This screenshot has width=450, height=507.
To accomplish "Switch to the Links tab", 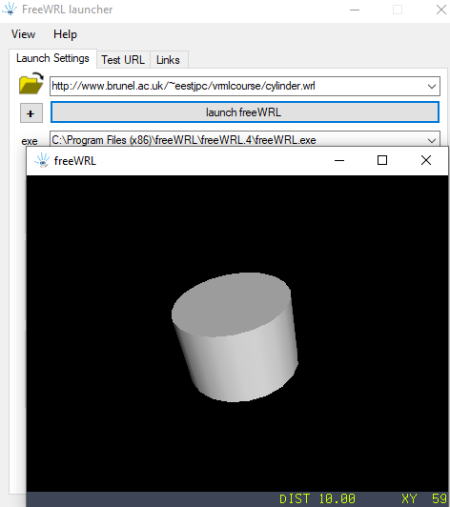I will pos(168,60).
